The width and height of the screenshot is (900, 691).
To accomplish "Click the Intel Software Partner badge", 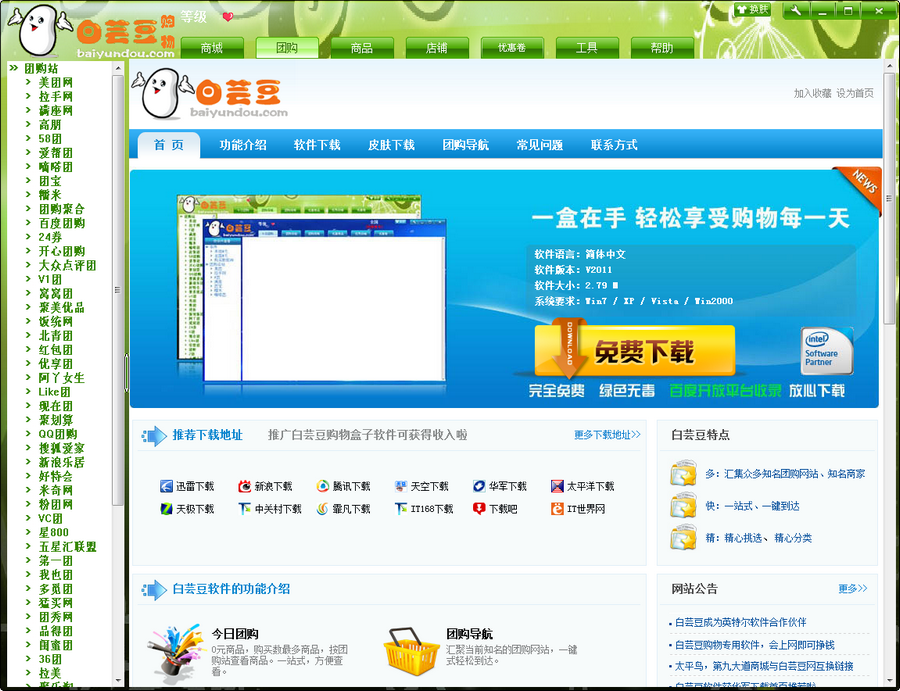I will click(x=827, y=351).
